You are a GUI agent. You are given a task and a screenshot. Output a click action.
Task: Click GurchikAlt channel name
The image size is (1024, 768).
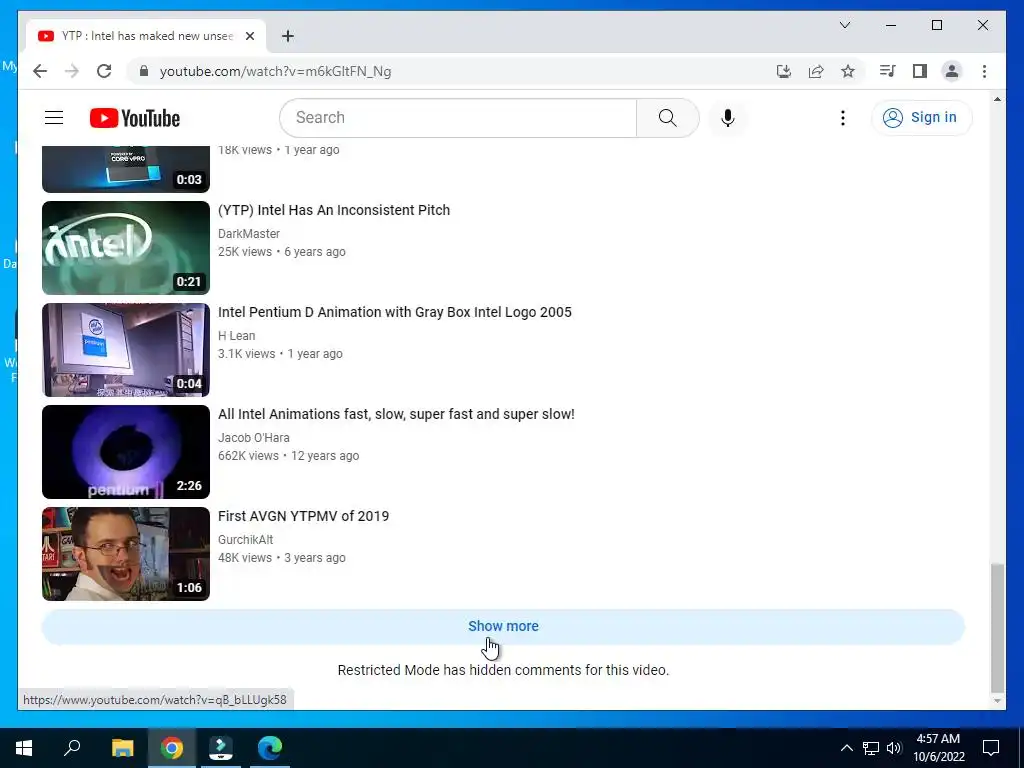click(246, 539)
